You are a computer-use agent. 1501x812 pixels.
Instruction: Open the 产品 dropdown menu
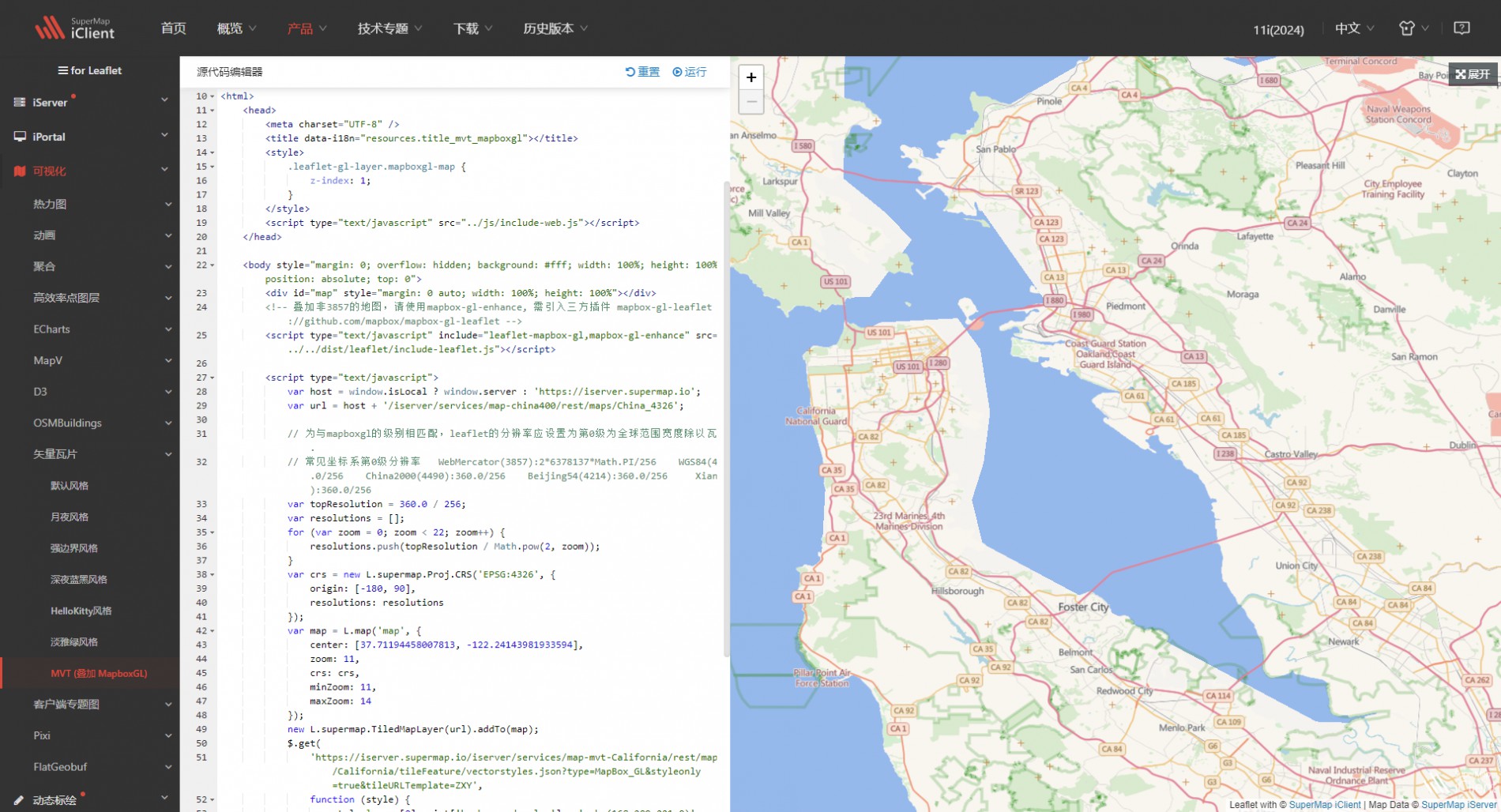click(307, 28)
